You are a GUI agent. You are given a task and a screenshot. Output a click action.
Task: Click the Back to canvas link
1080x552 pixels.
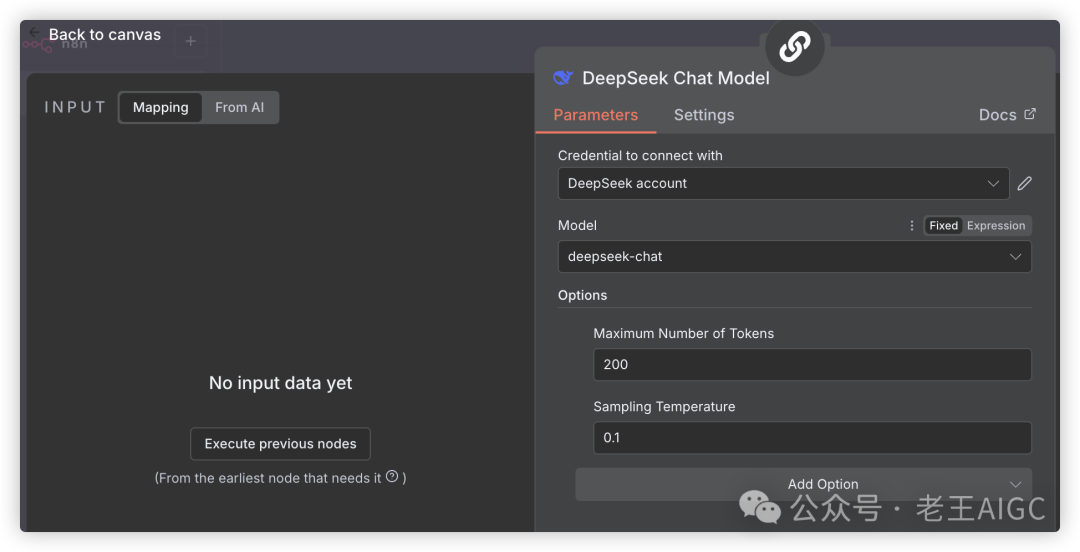[105, 34]
